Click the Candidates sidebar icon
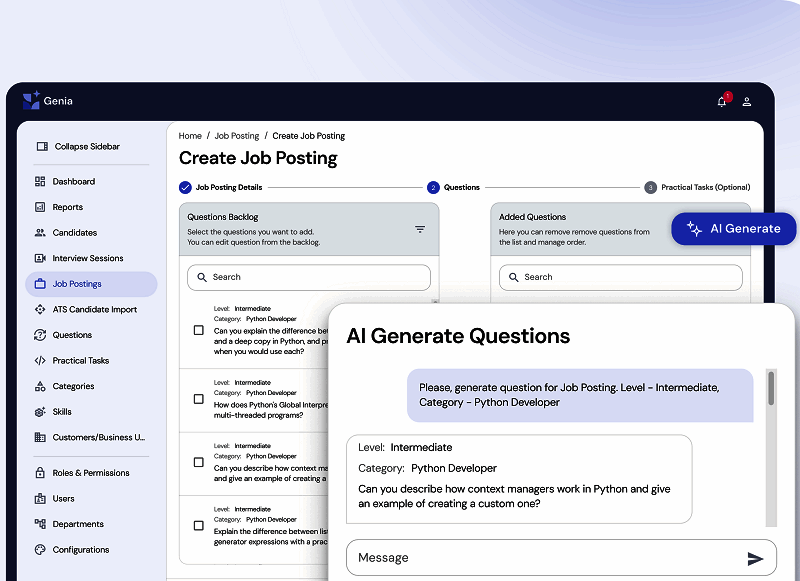The width and height of the screenshot is (800, 581). (39, 232)
